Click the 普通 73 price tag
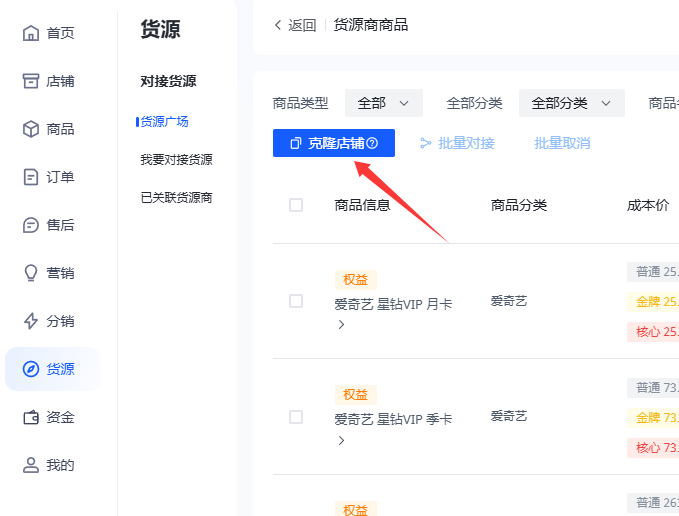 pyautogui.click(x=653, y=387)
